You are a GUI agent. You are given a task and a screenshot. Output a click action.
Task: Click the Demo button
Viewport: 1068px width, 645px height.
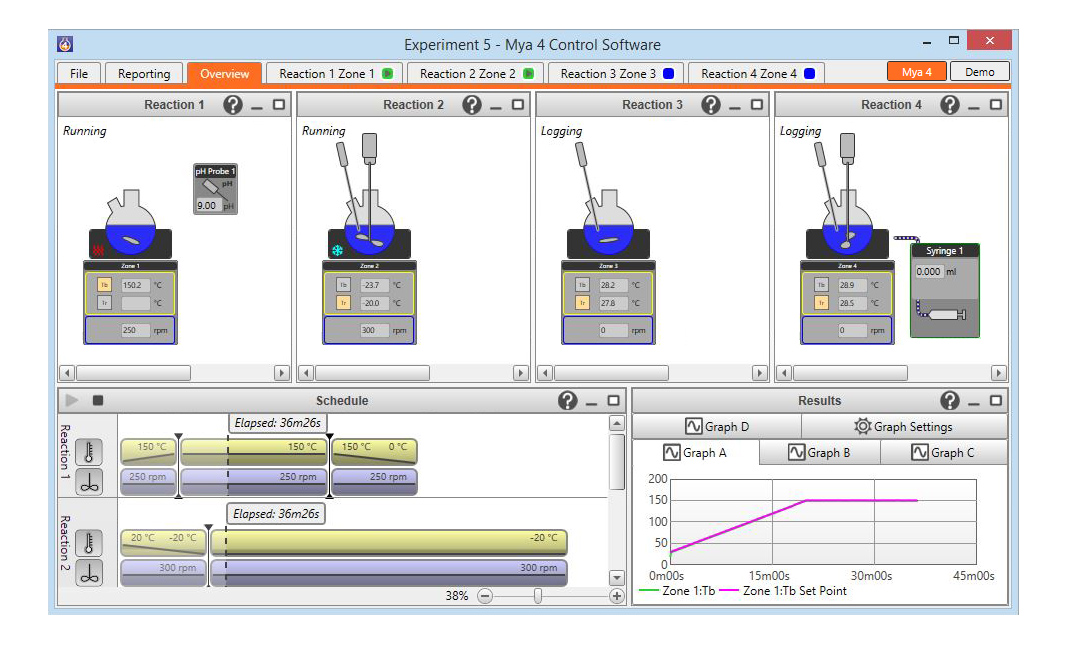[979, 72]
